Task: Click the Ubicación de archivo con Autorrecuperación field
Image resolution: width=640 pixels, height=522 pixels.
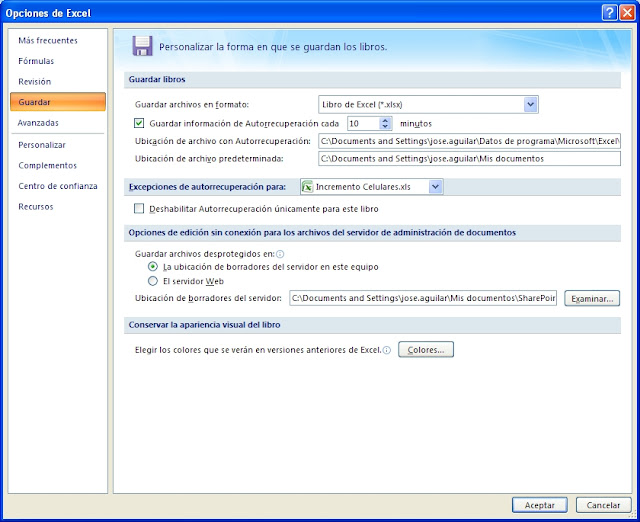Action: click(x=469, y=141)
